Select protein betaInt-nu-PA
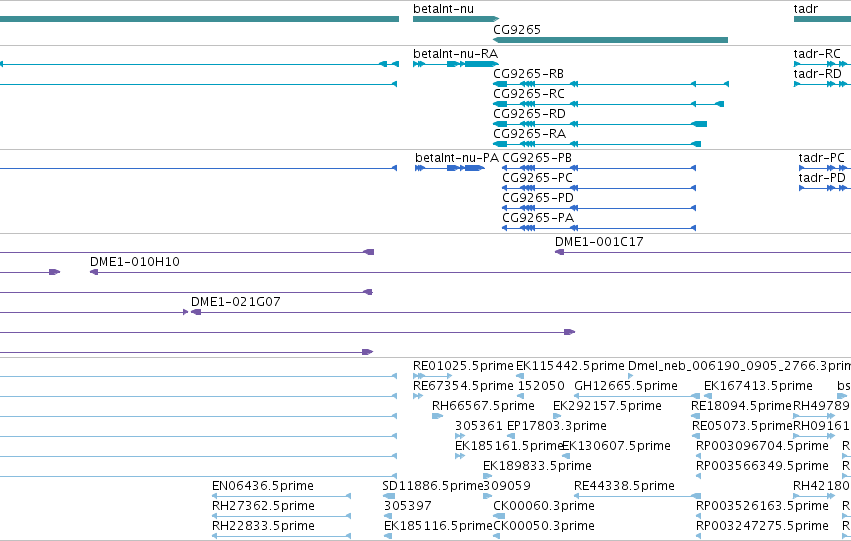 coord(450,168)
